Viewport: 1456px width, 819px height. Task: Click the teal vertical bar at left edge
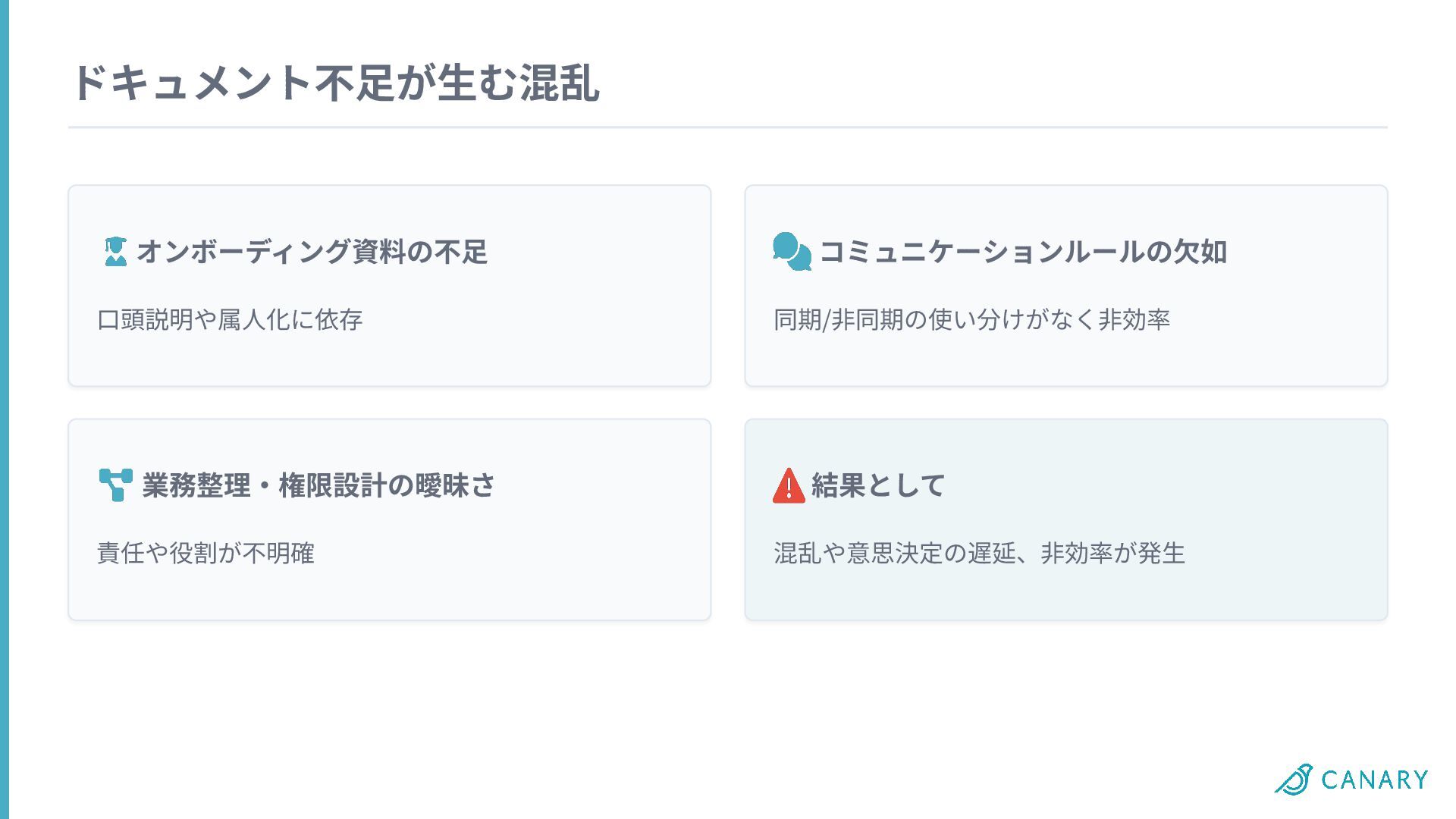[5, 409]
